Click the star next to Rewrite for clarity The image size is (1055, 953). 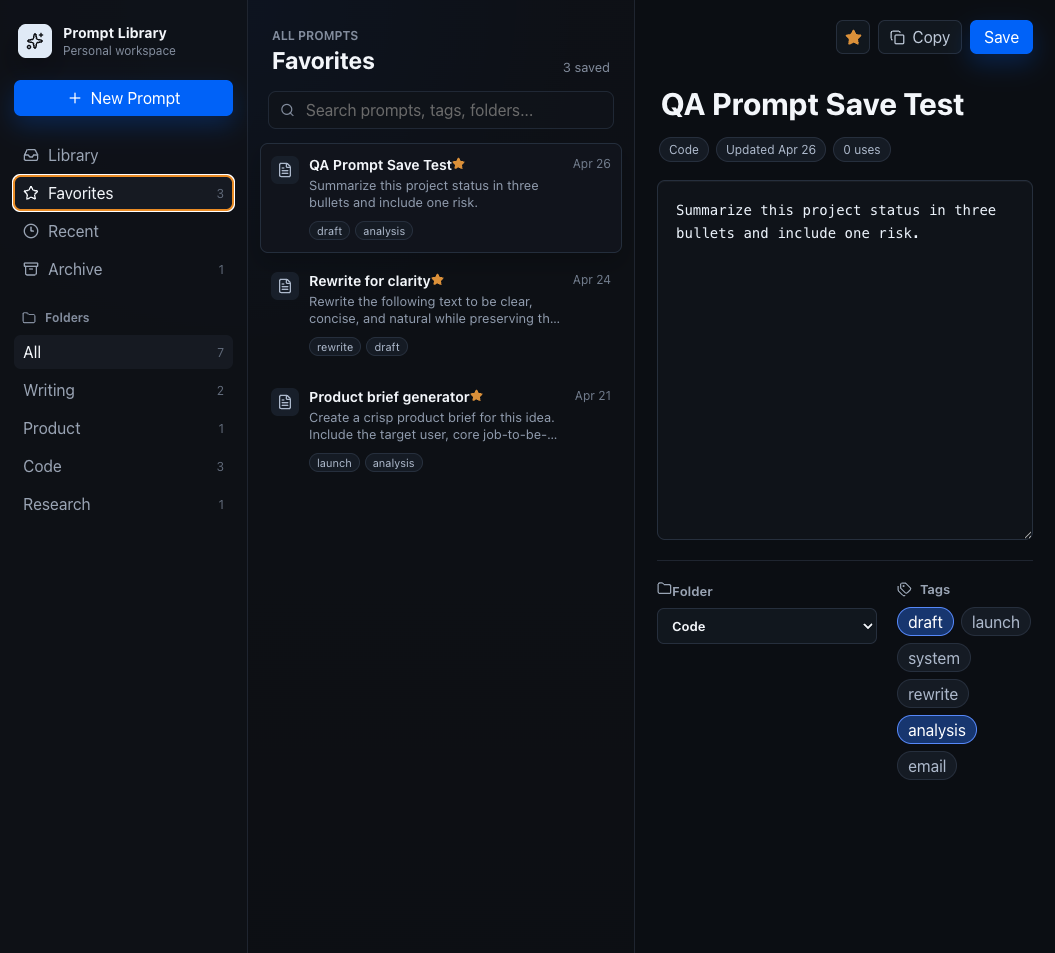[438, 280]
